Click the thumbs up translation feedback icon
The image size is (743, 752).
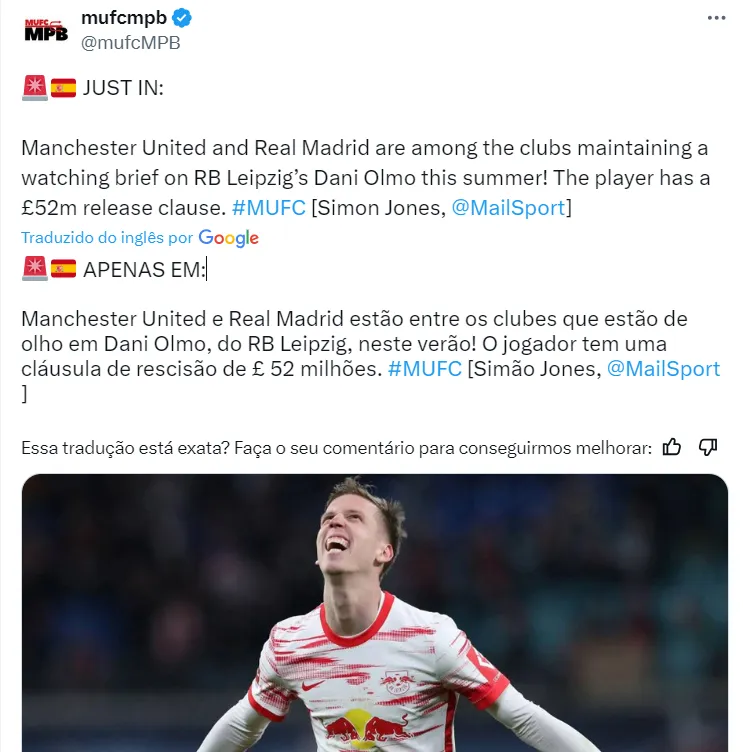click(x=672, y=447)
